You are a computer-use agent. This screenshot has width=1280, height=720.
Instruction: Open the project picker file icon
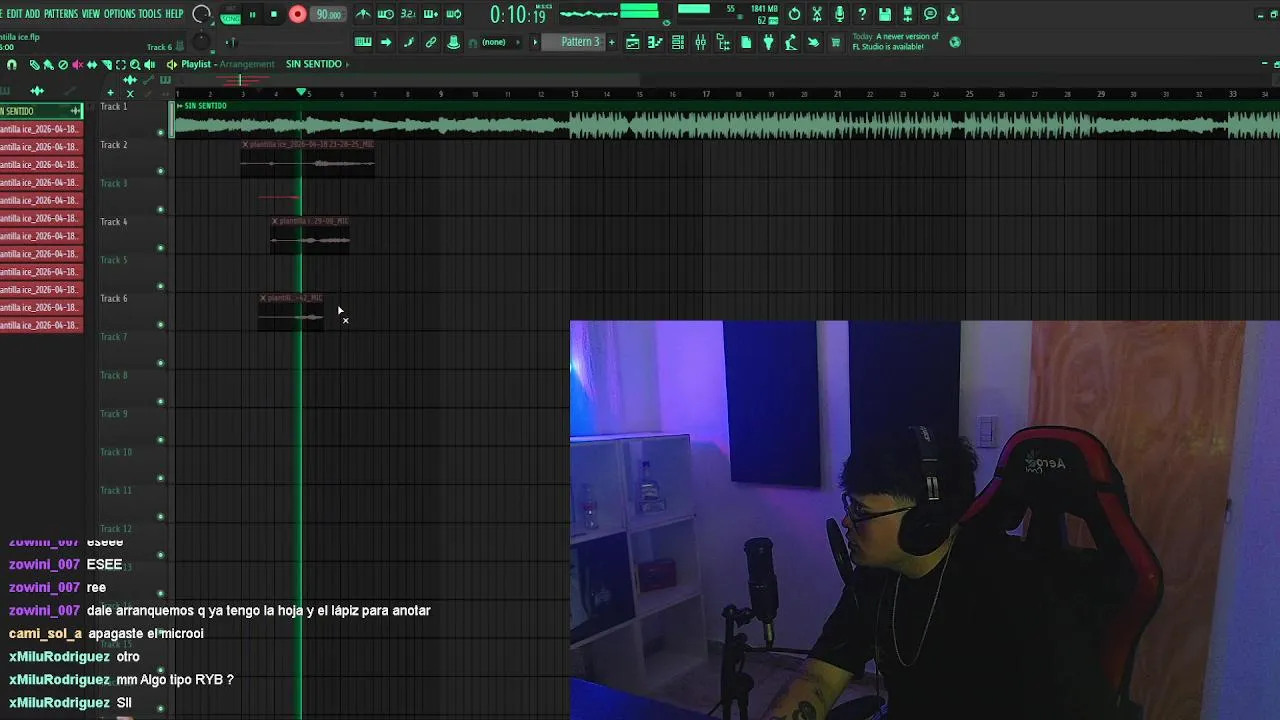tap(746, 42)
